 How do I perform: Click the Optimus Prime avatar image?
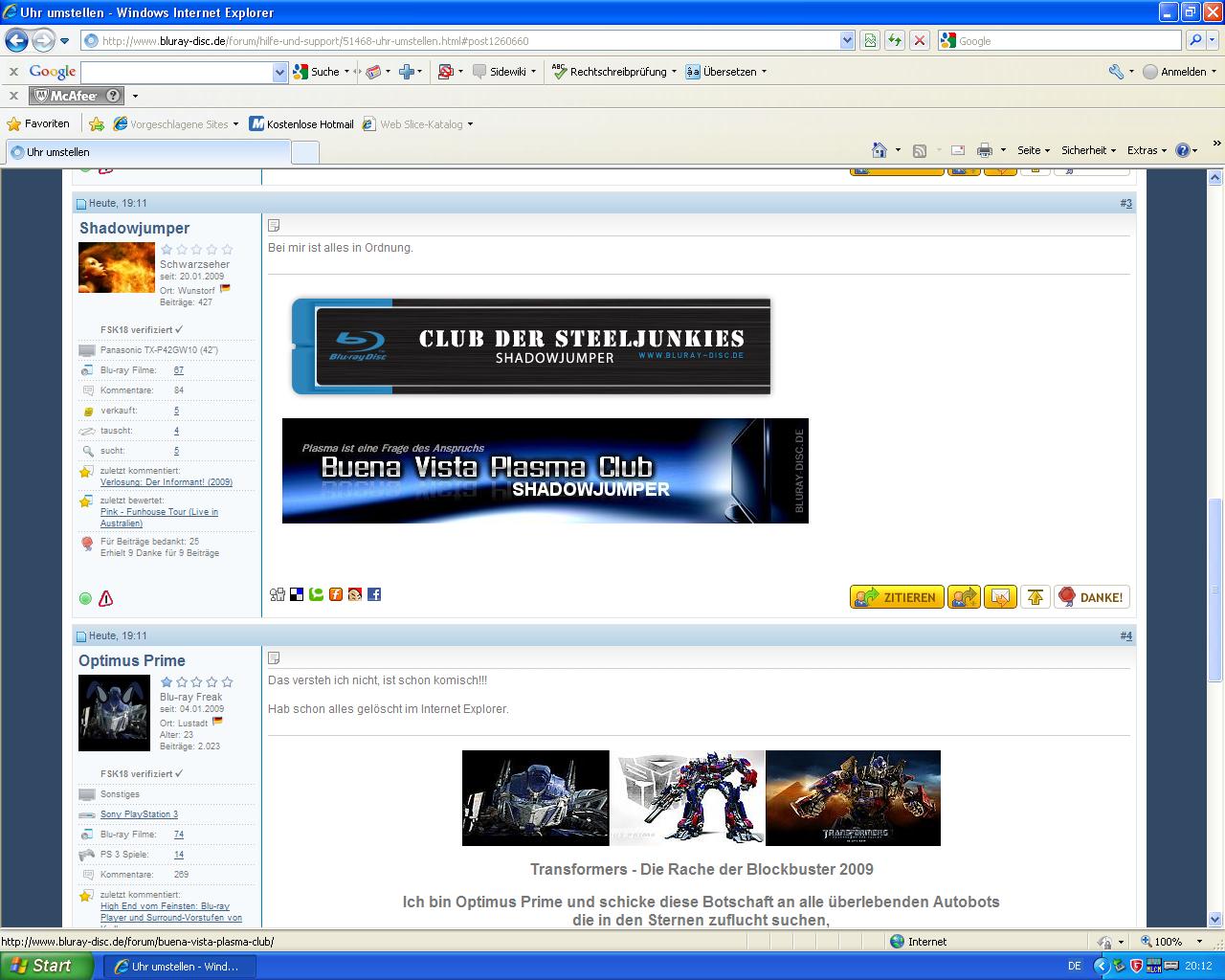point(114,713)
